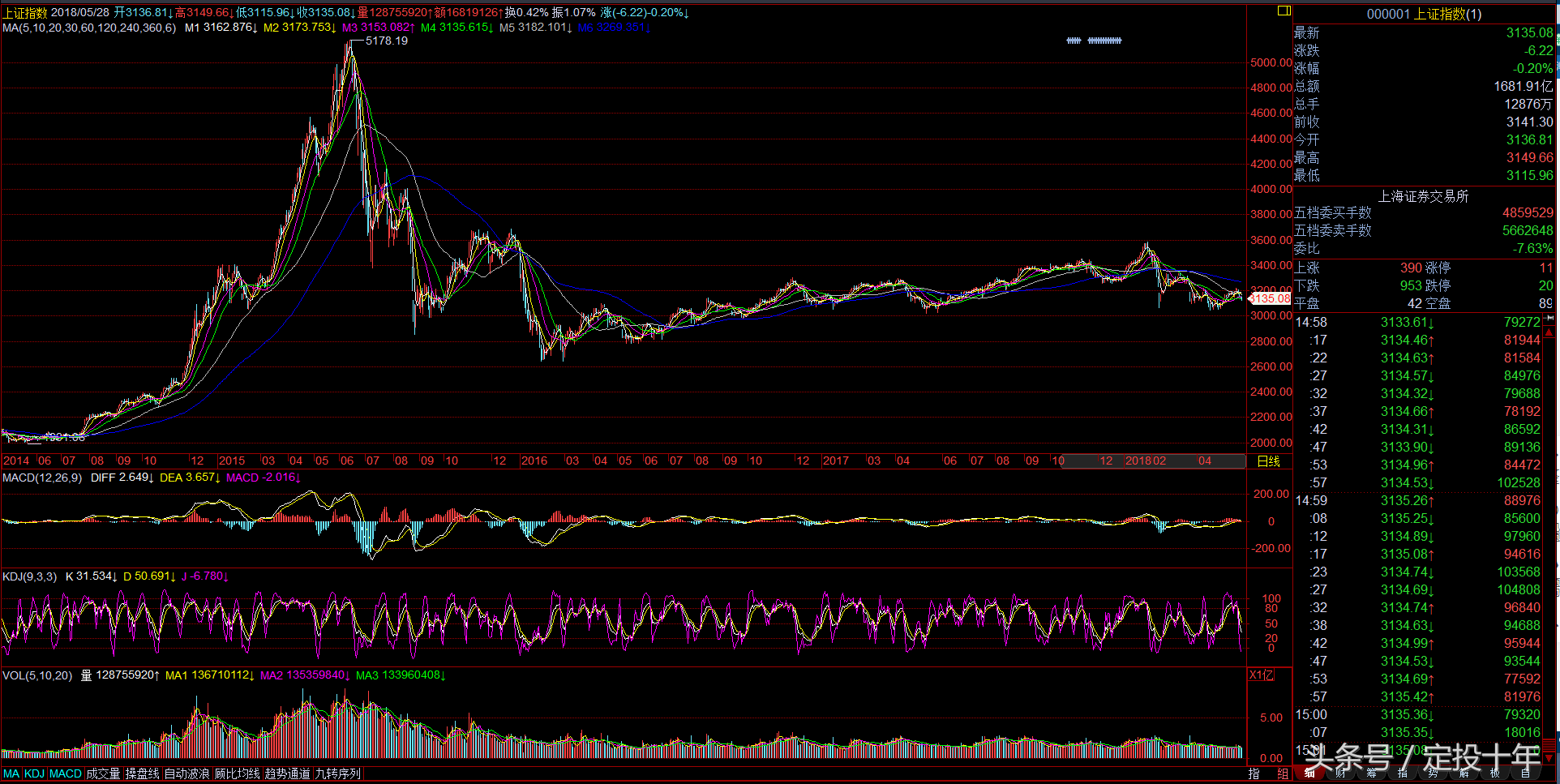Toggle the side panel layout icon
This screenshot has width=1560, height=784.
pyautogui.click(x=1284, y=11)
